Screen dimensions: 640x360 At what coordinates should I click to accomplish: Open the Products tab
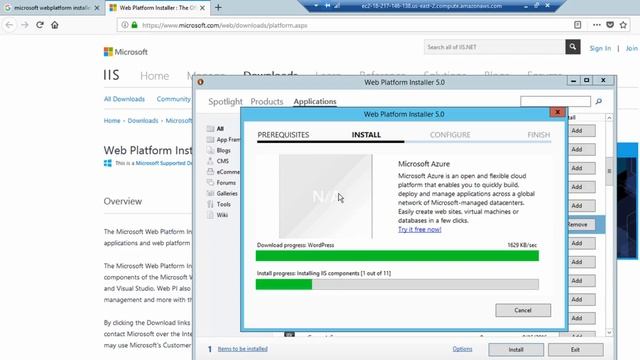267,102
